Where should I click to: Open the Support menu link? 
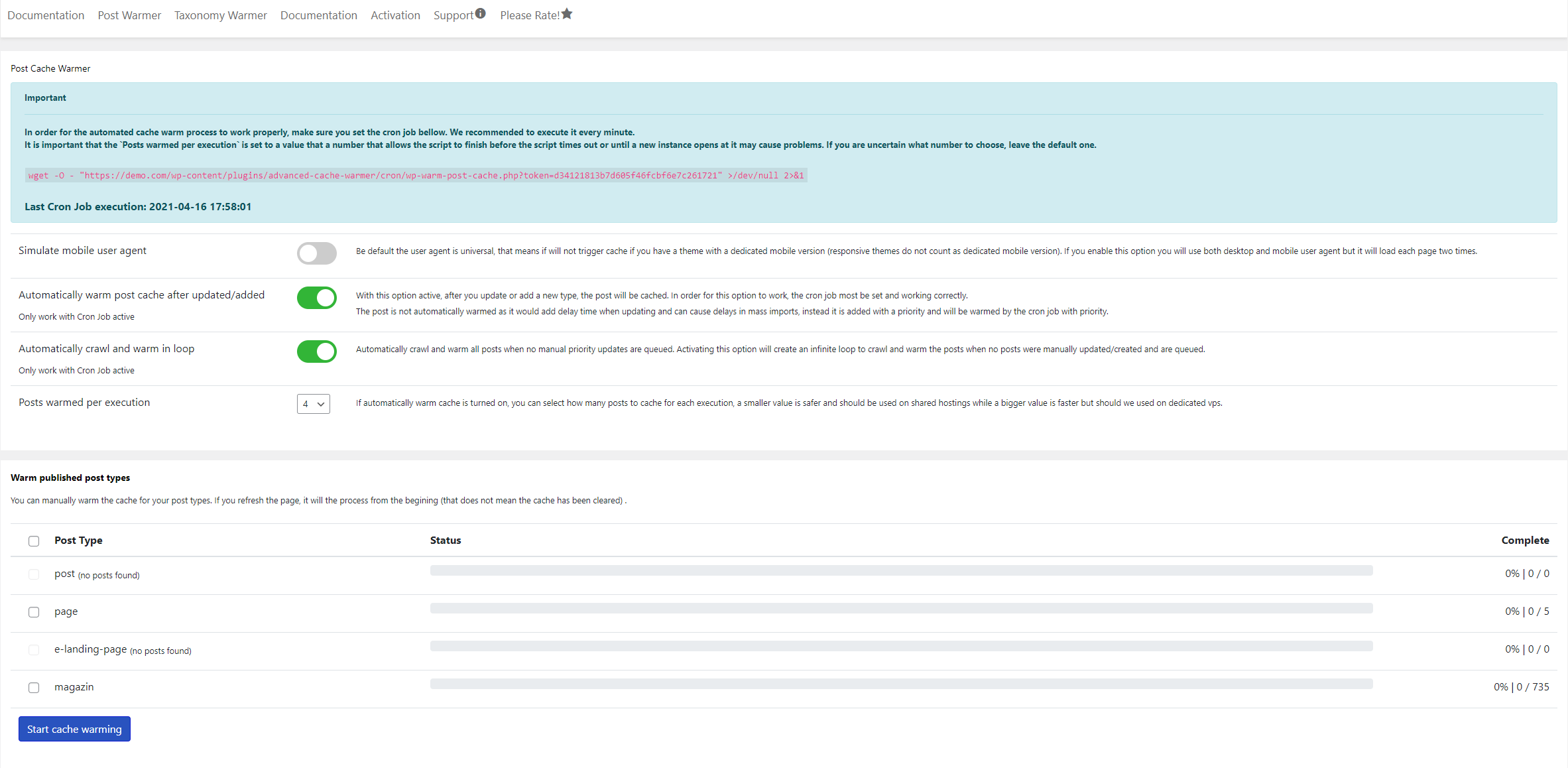453,15
